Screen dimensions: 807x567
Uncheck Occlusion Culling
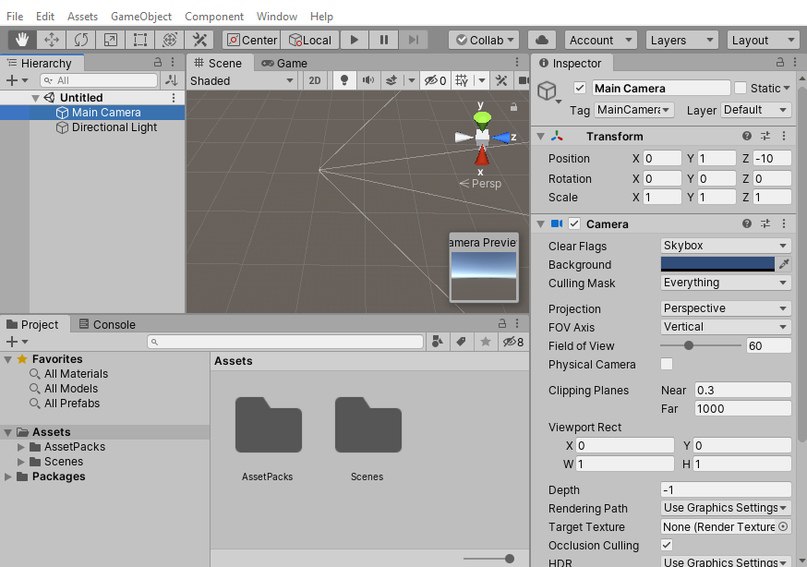tap(666, 545)
